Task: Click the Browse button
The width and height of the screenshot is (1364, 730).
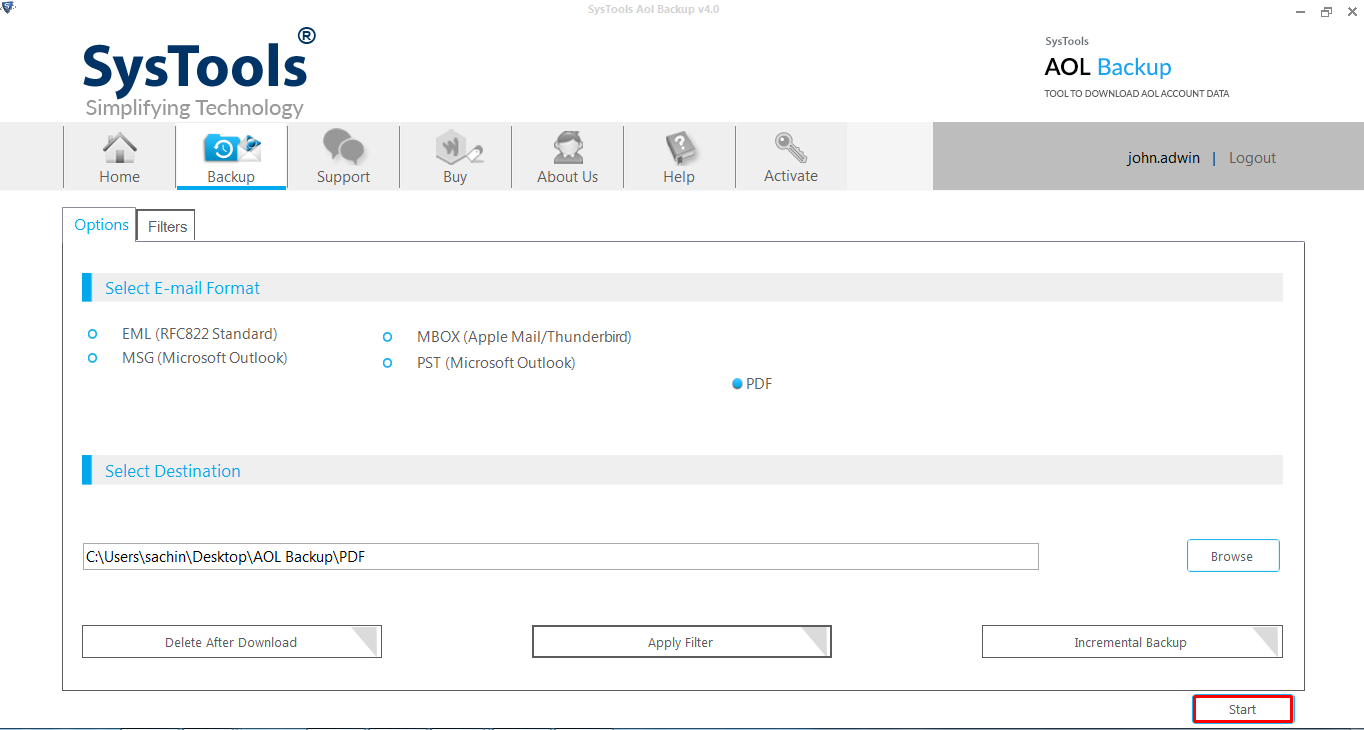Action: pos(1233,556)
